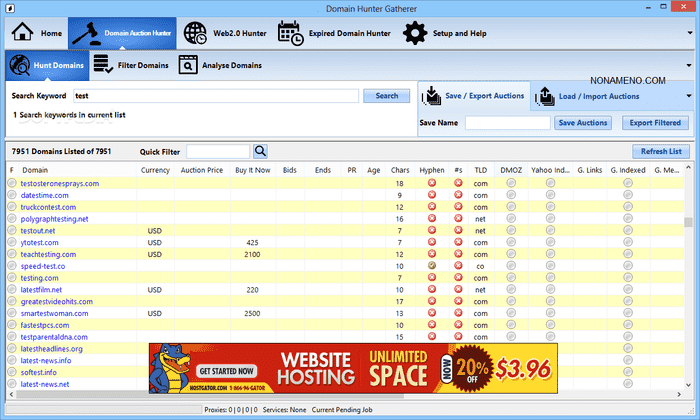Click into the Save Name text field
The image size is (700, 420).
(x=507, y=123)
